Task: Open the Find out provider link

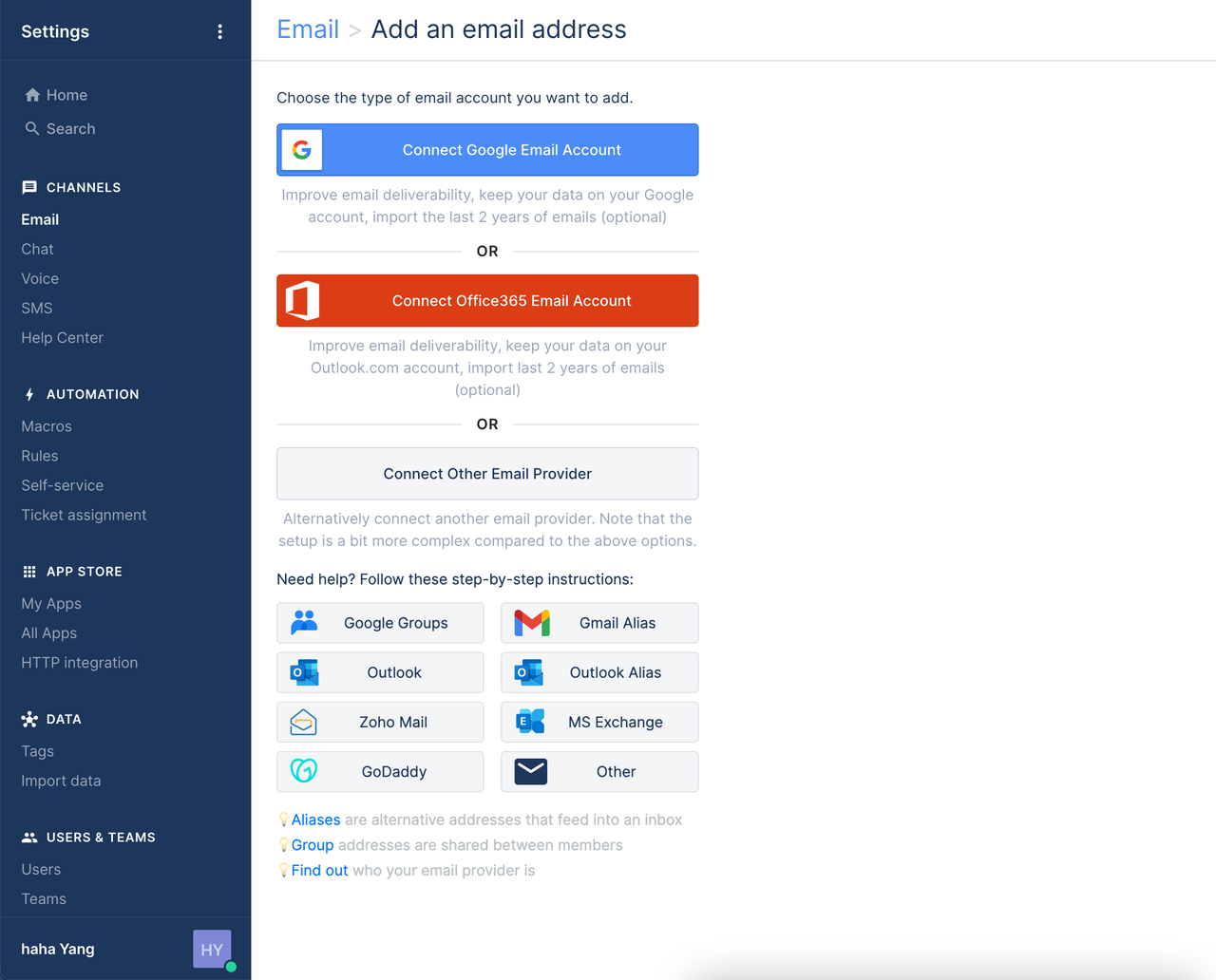Action: pyautogui.click(x=319, y=870)
